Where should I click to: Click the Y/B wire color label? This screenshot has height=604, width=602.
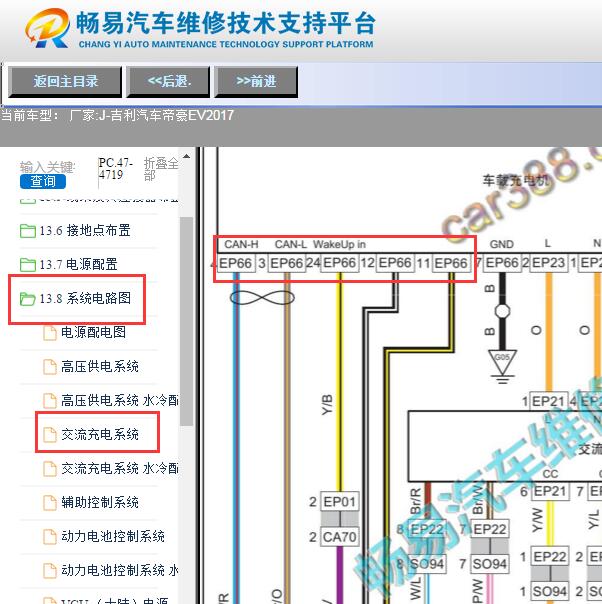[327, 404]
